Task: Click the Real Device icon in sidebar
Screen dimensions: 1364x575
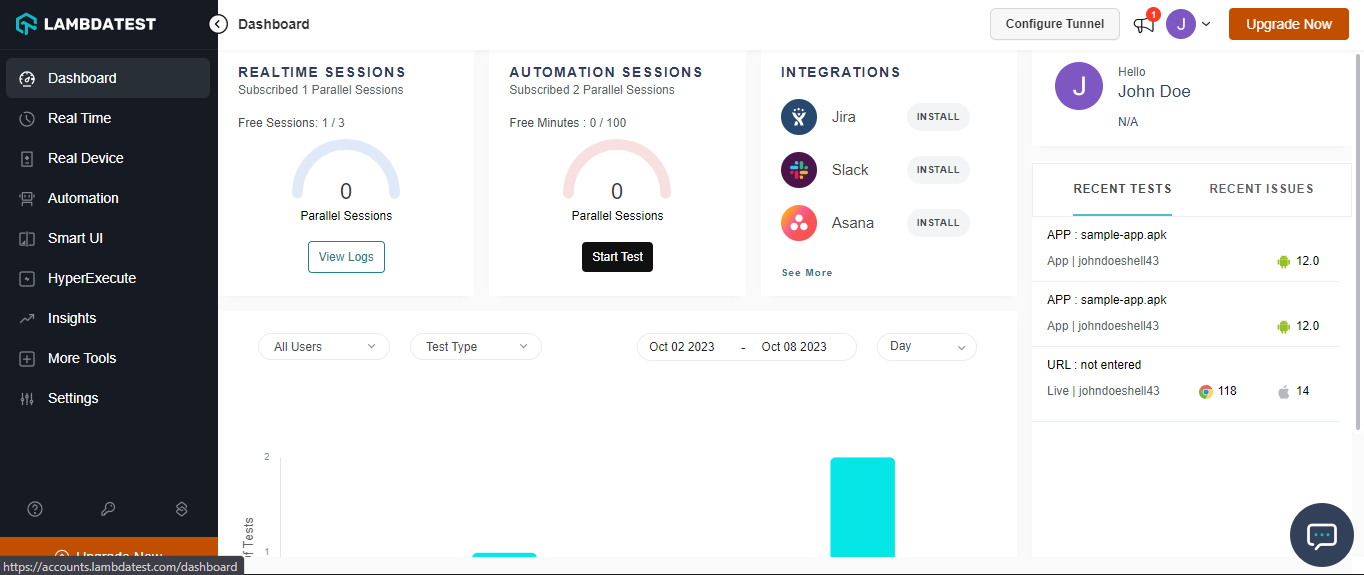Action: click(x=28, y=158)
